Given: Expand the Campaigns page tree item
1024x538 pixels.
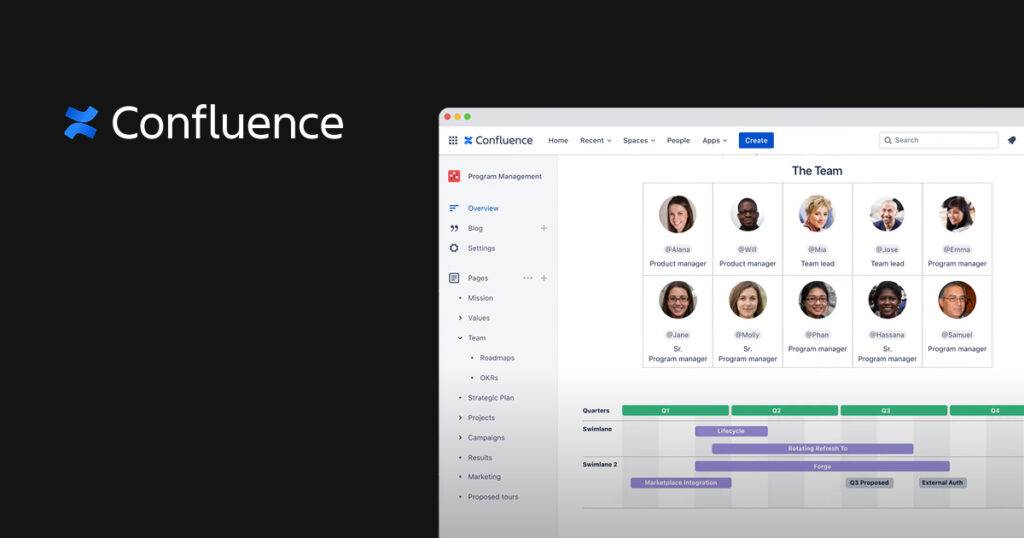Looking at the screenshot, I should point(460,438).
